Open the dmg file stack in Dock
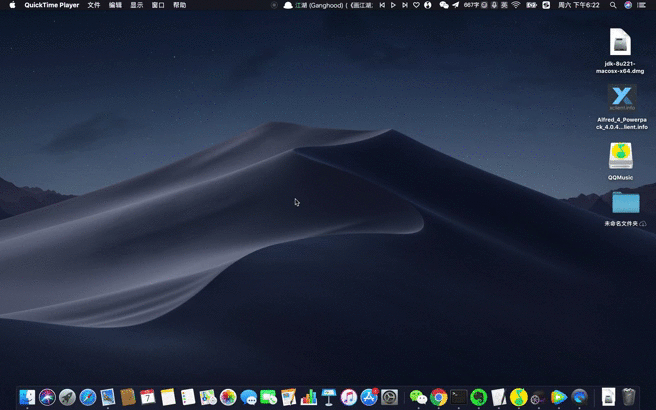This screenshot has width=656, height=410. (608, 397)
